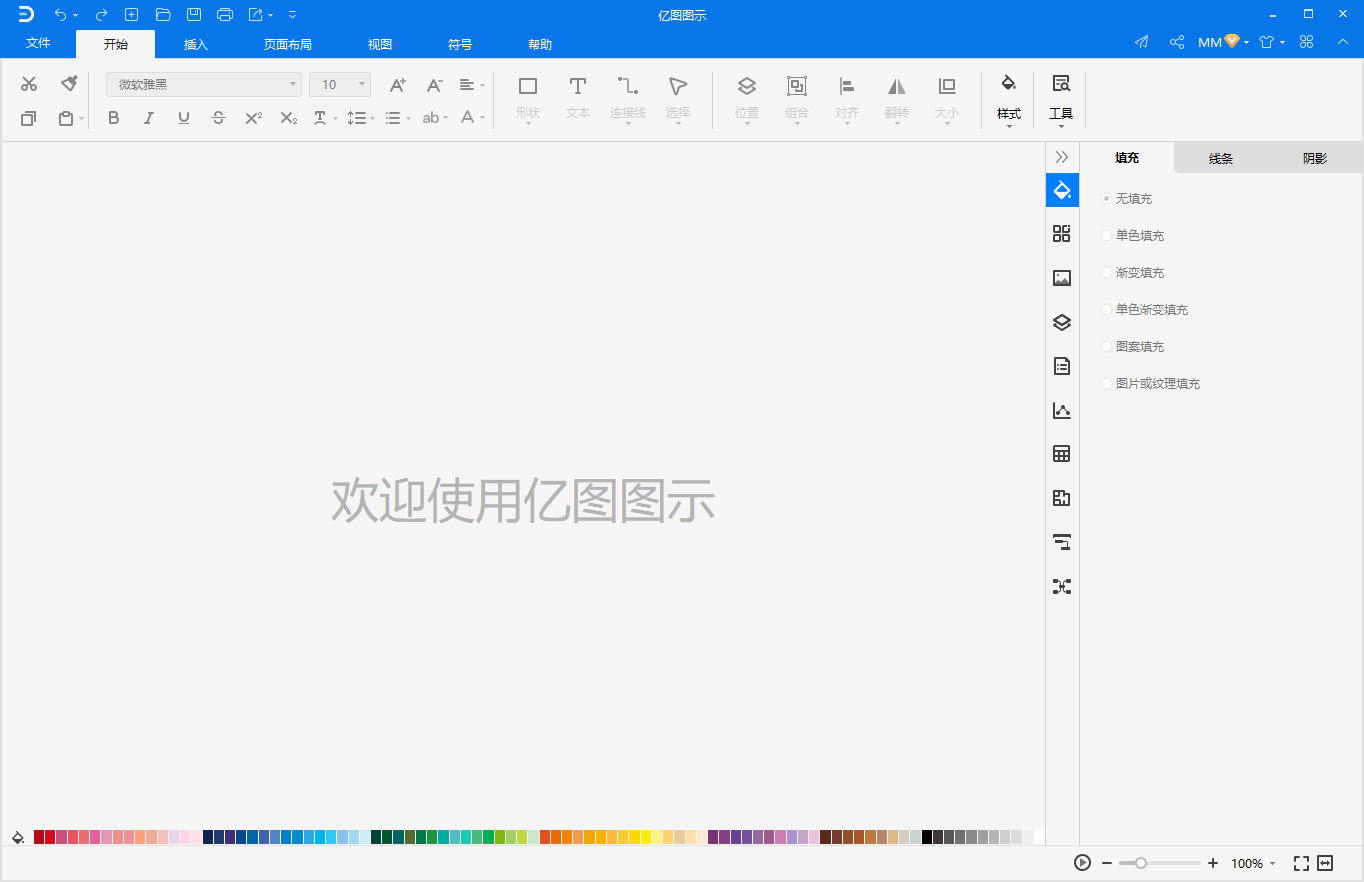Apply Strikethrough formatting

click(219, 118)
